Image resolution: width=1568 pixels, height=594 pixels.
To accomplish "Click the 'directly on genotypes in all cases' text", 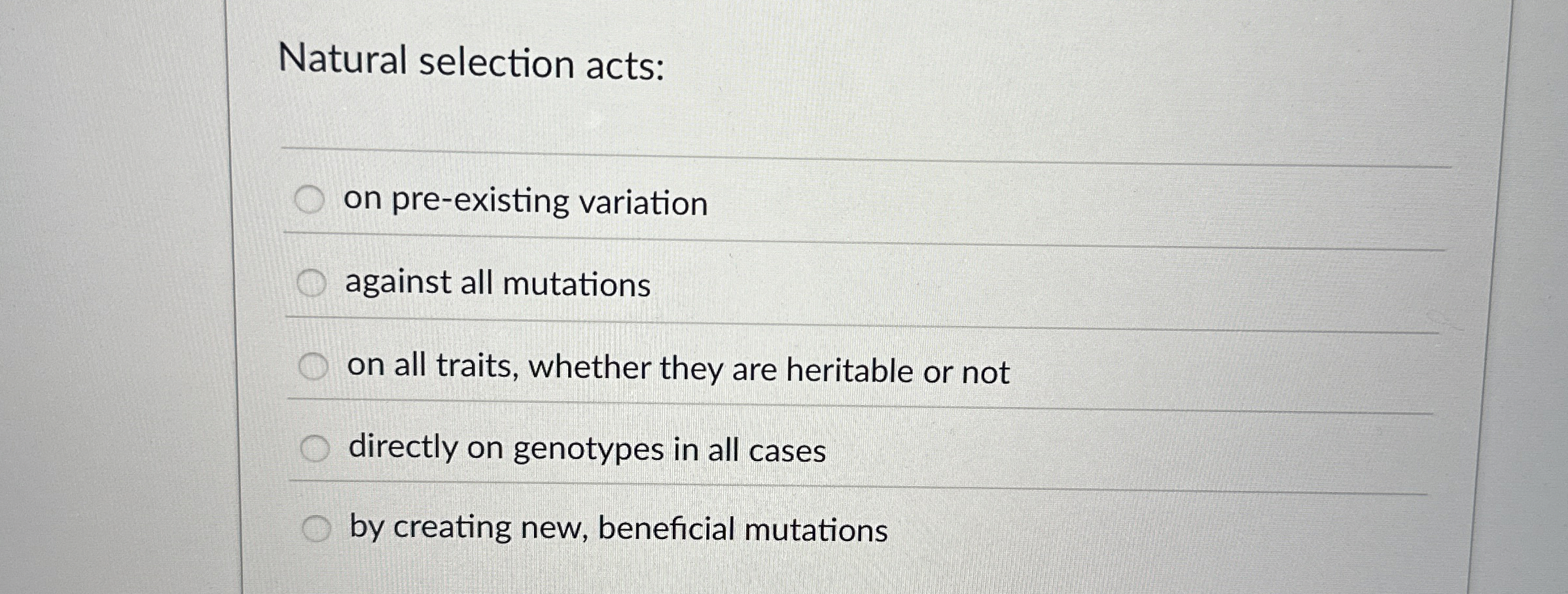I will point(587,449).
